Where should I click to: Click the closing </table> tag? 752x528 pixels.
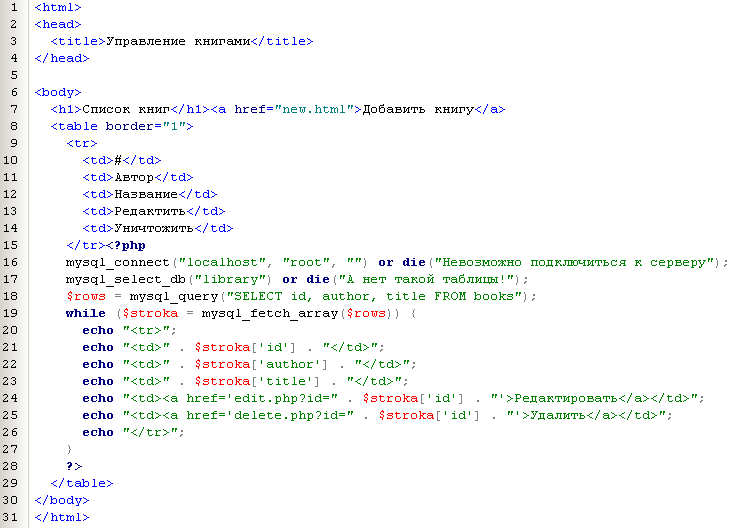pyautogui.click(x=82, y=483)
